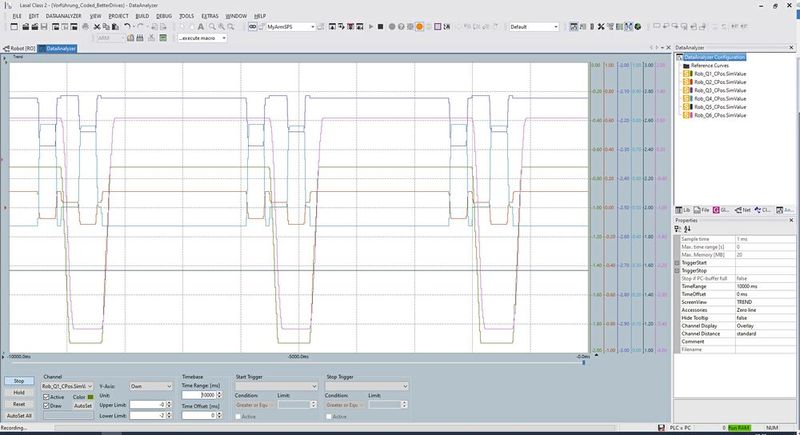Select the Reference Curves folder icon
This screenshot has height=435, width=800.
pyautogui.click(x=686, y=65)
